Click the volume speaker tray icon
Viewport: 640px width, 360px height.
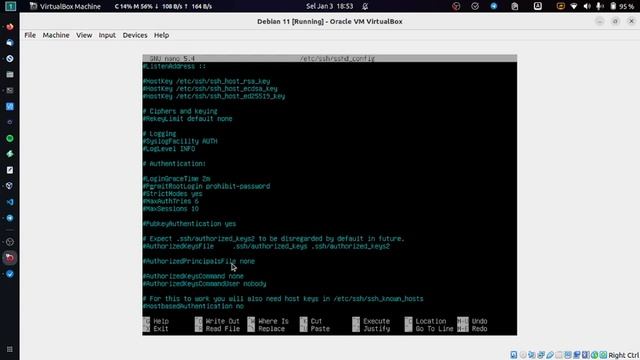[x=587, y=6]
